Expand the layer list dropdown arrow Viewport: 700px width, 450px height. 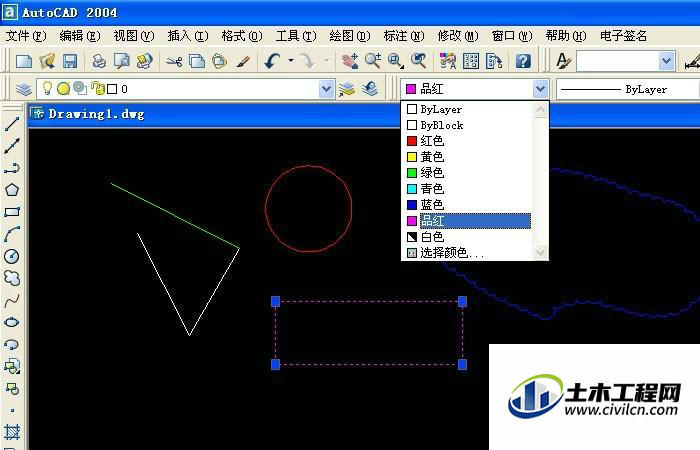(x=326, y=89)
